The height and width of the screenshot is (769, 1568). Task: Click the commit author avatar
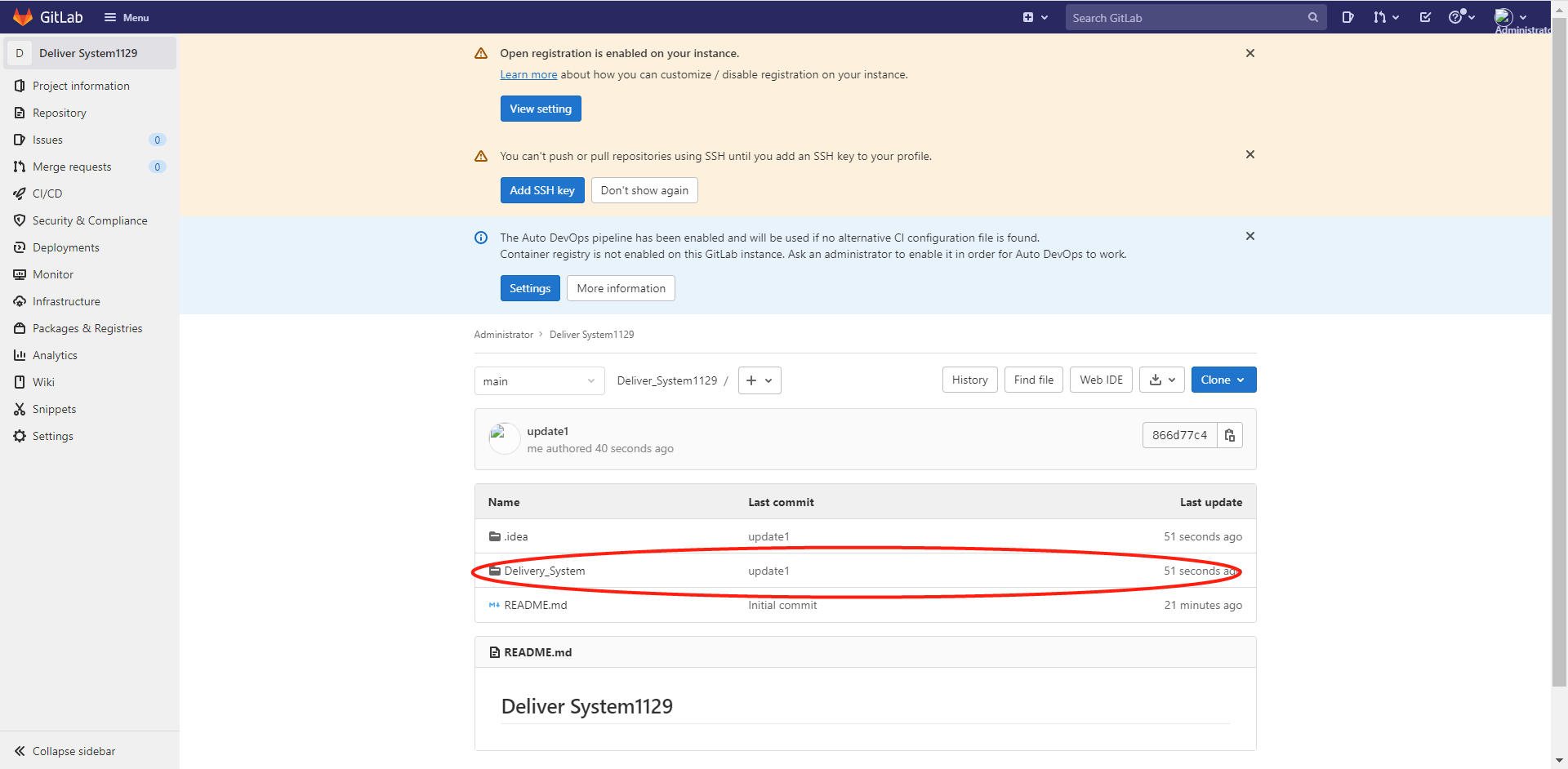point(504,438)
